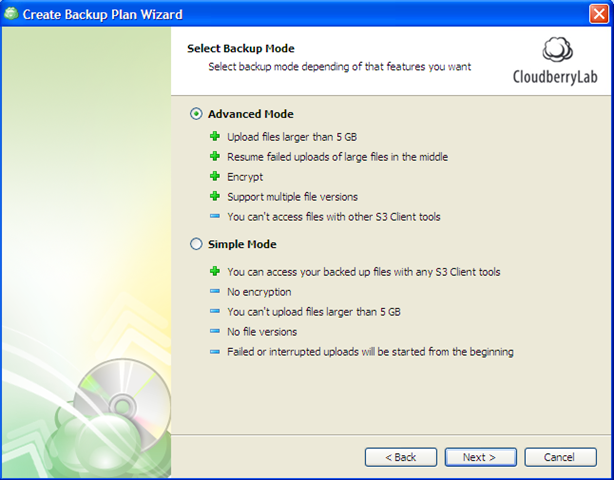Select the Advanced Mode radio button

tap(196, 114)
